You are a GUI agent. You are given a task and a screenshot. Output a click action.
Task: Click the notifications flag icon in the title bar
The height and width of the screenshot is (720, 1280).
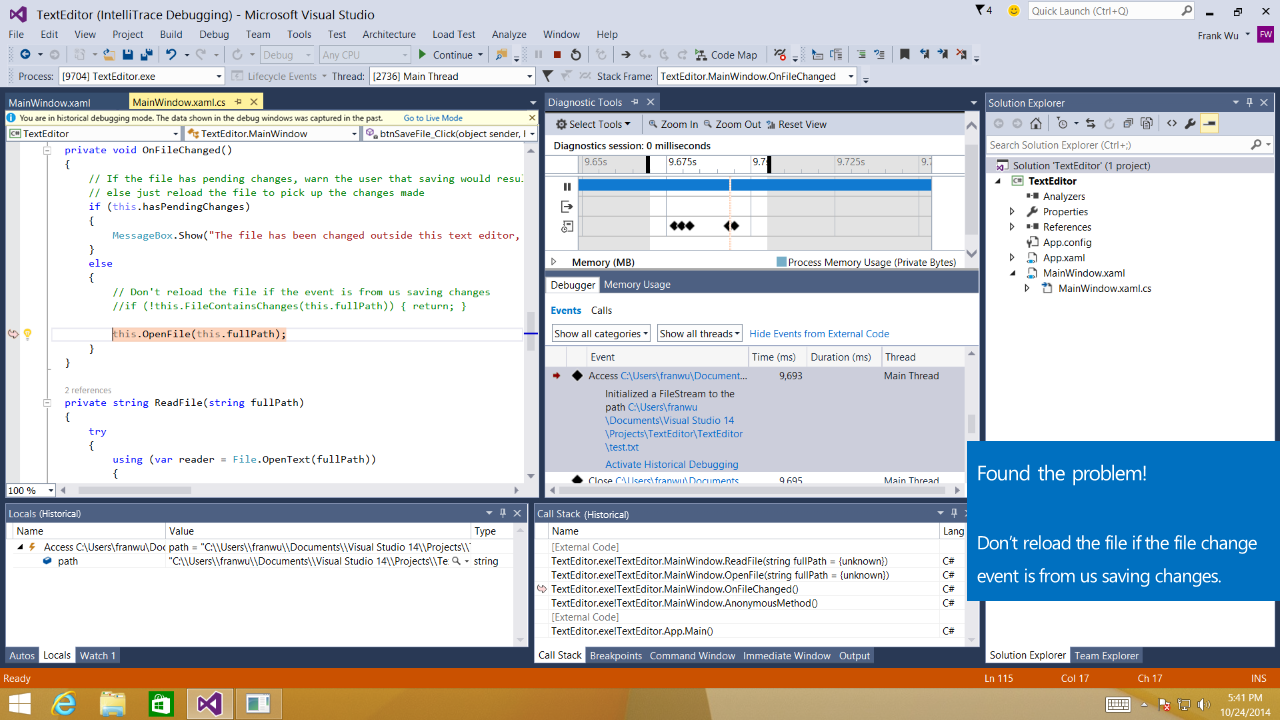tap(981, 10)
